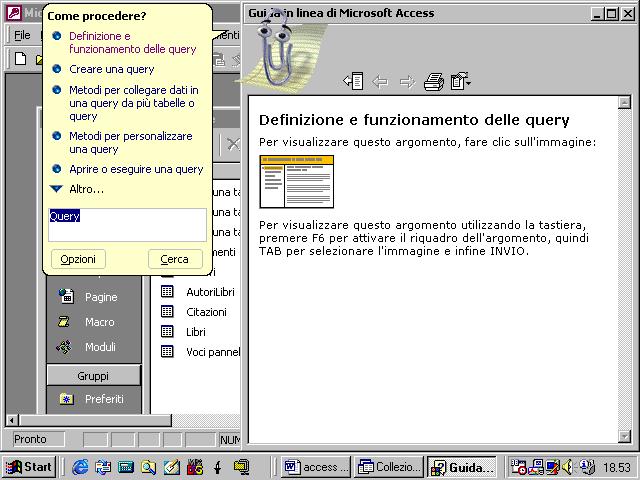Open the Help options dropdown icon
640x480 pixels.
(461, 81)
